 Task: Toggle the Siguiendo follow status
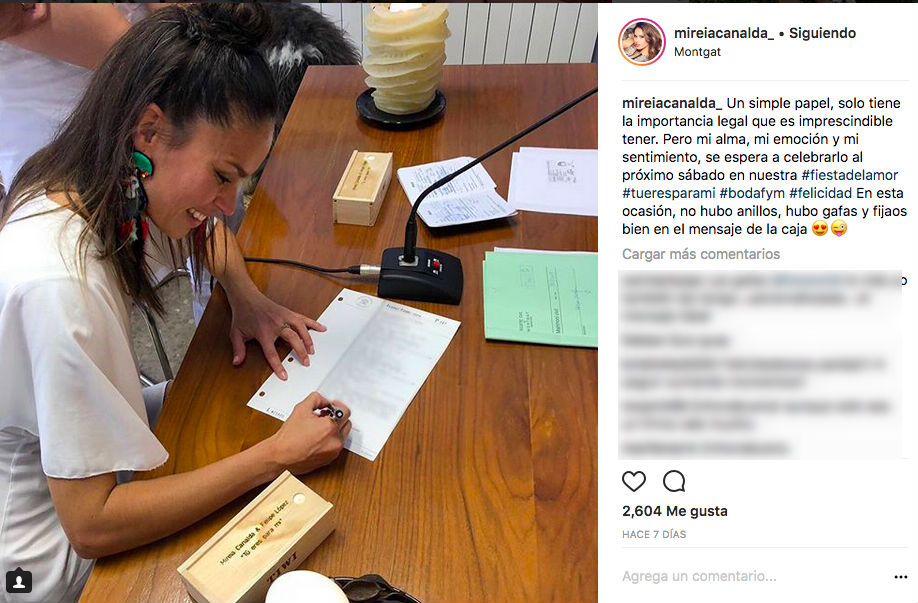pos(822,33)
